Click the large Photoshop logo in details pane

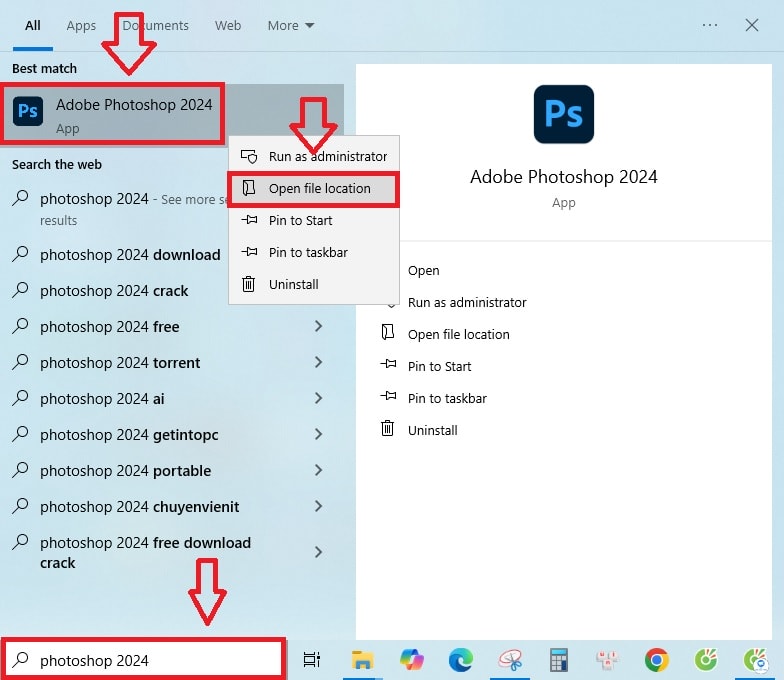(564, 114)
